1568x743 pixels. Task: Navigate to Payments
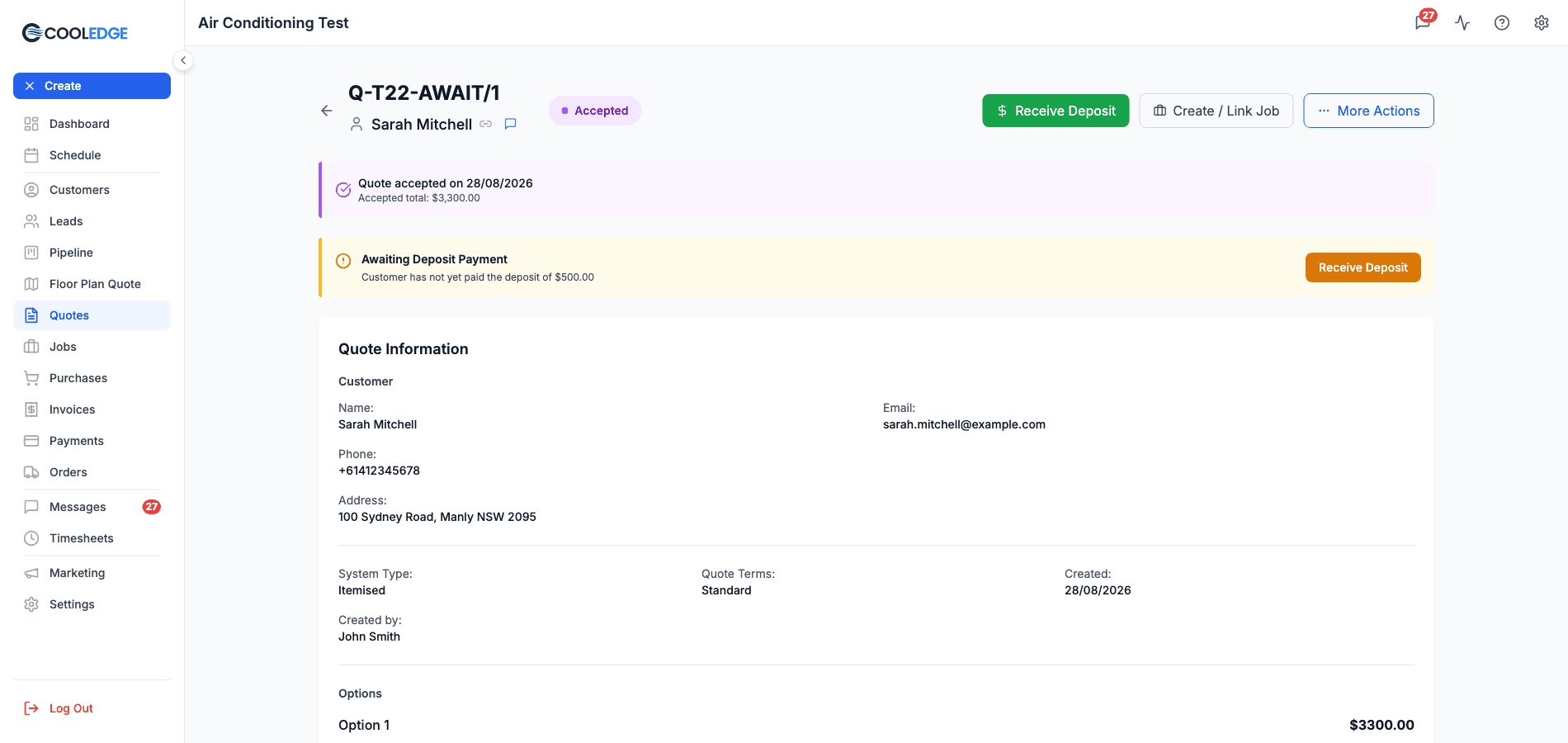point(92,441)
